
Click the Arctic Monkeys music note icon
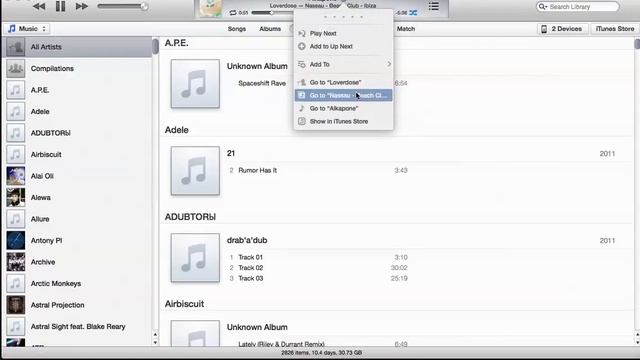click(x=16, y=284)
